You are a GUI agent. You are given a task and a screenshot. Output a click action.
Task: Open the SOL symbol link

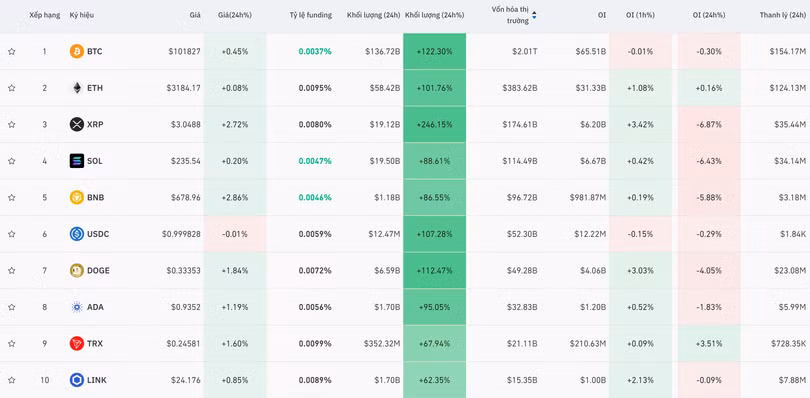point(95,161)
